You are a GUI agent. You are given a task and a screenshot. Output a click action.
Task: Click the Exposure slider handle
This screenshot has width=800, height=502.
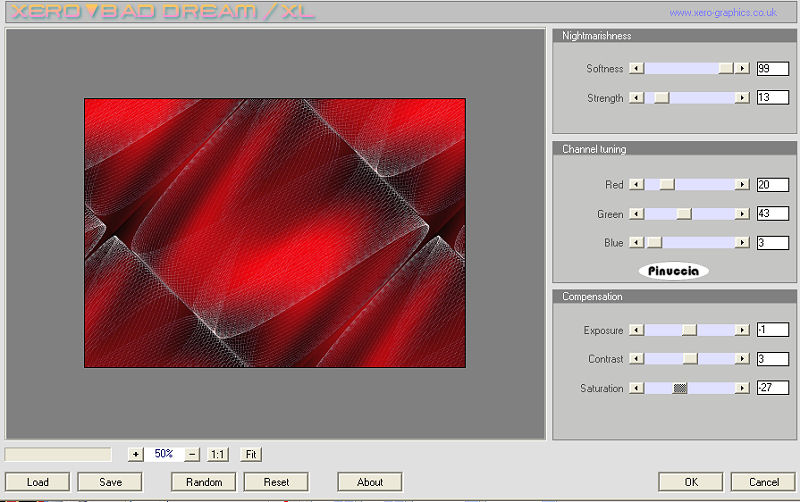[x=689, y=330]
